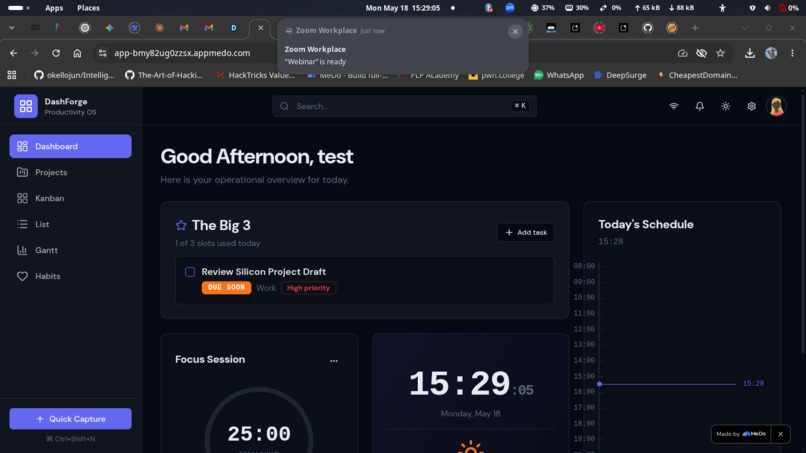Open okellojun/Intellig... bookmark
This screenshot has width=806, height=453.
coord(74,75)
